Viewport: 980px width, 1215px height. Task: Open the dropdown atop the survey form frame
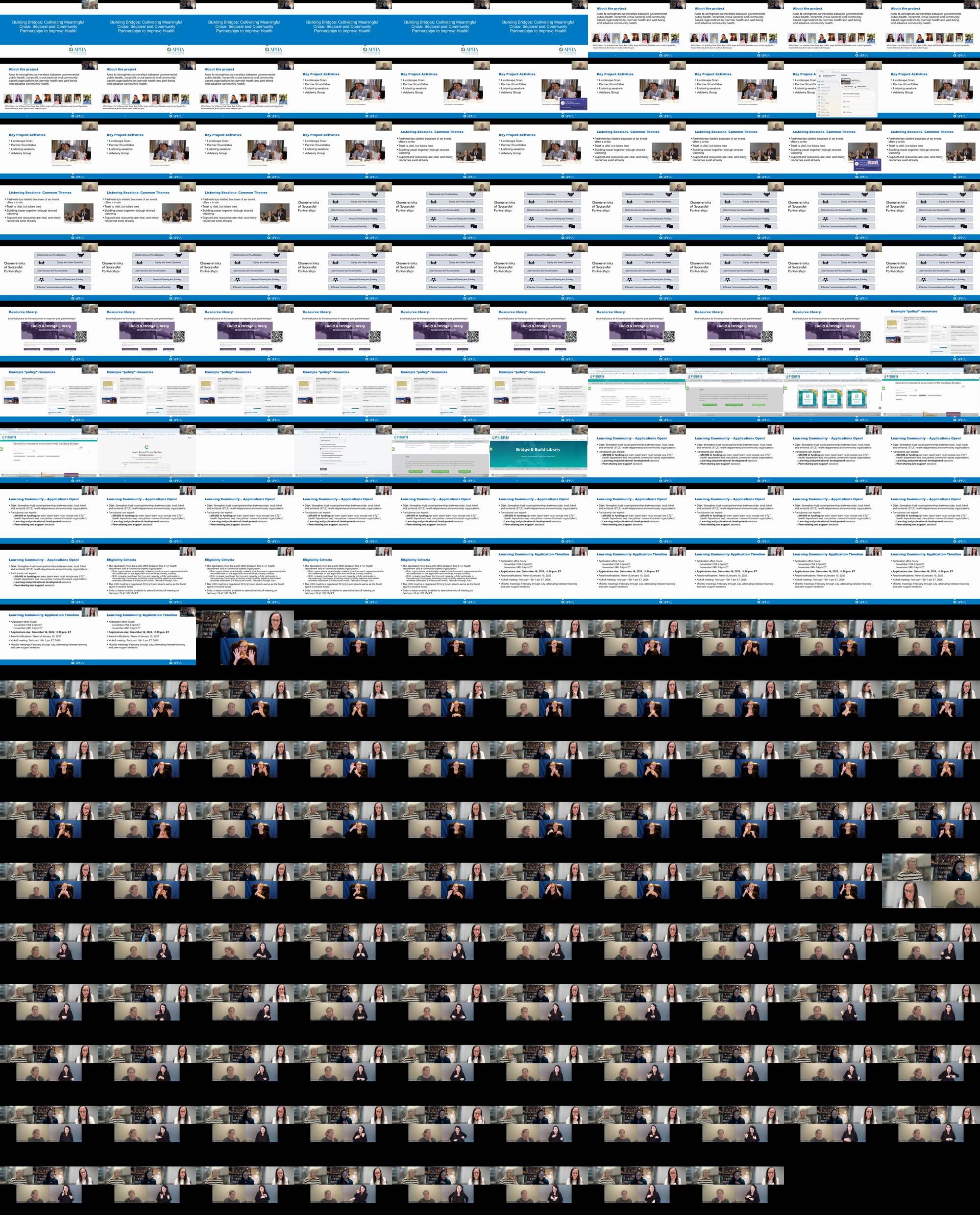point(333,441)
